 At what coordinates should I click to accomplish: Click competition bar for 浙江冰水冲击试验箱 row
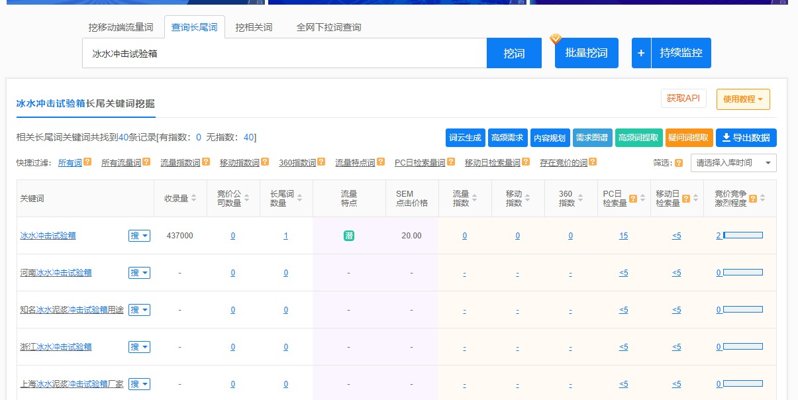[743, 347]
